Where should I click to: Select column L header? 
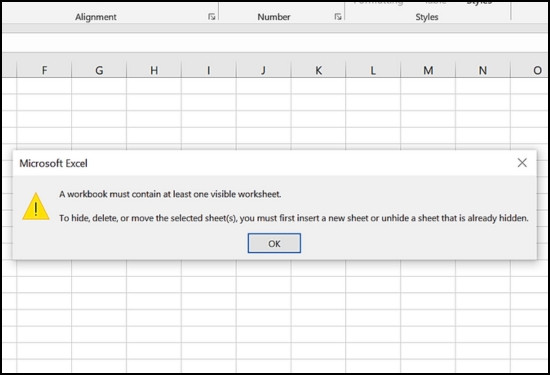pos(373,70)
